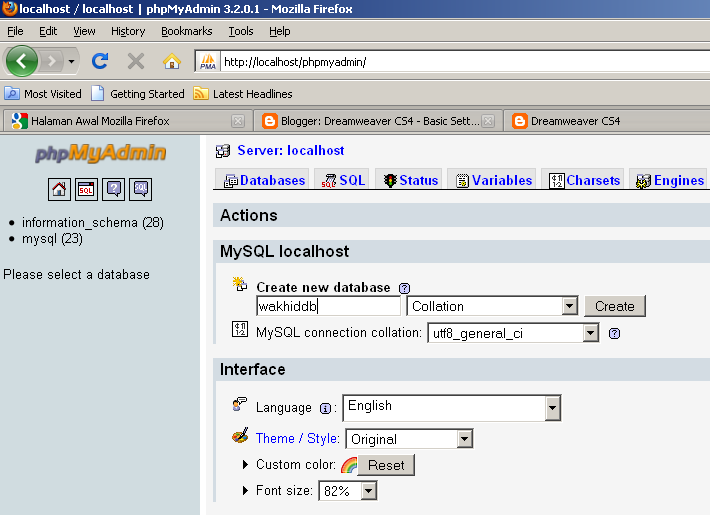The width and height of the screenshot is (710, 515).
Task: Open the Original theme dropdown
Action: tap(409, 439)
